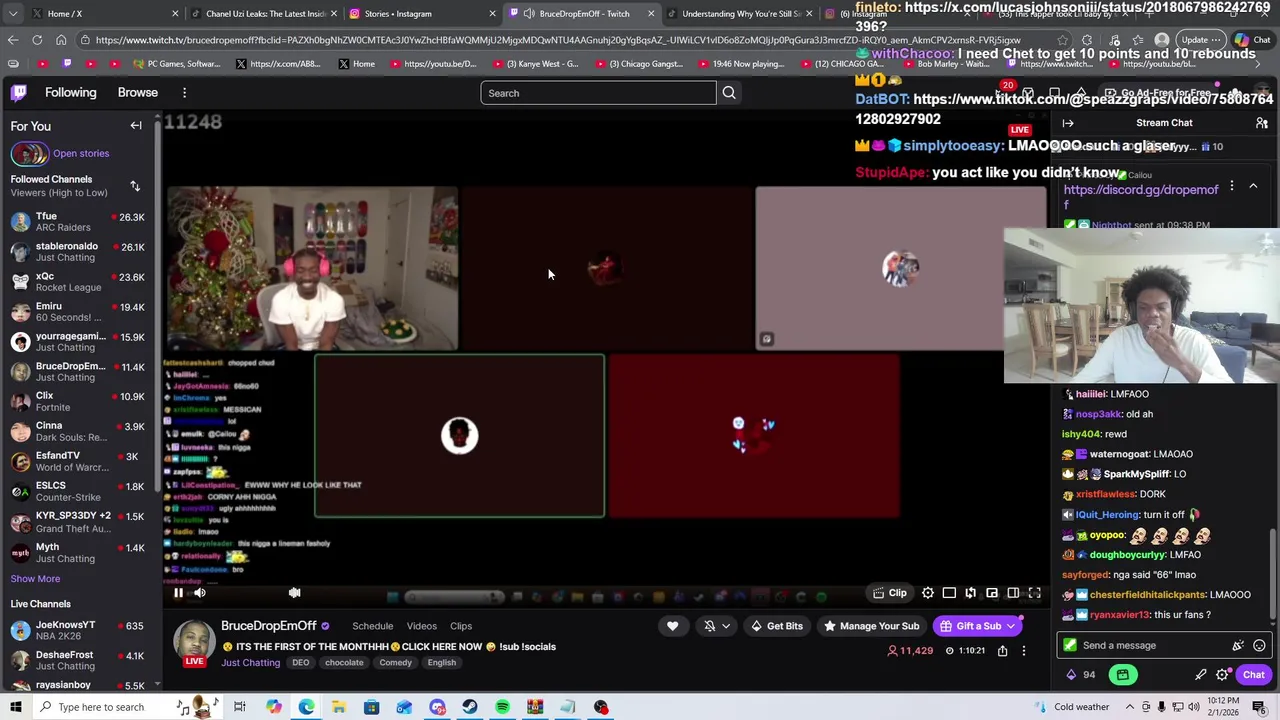Collapse stream chat arrow icon
This screenshot has width=1280, height=720.
(x=1068, y=123)
